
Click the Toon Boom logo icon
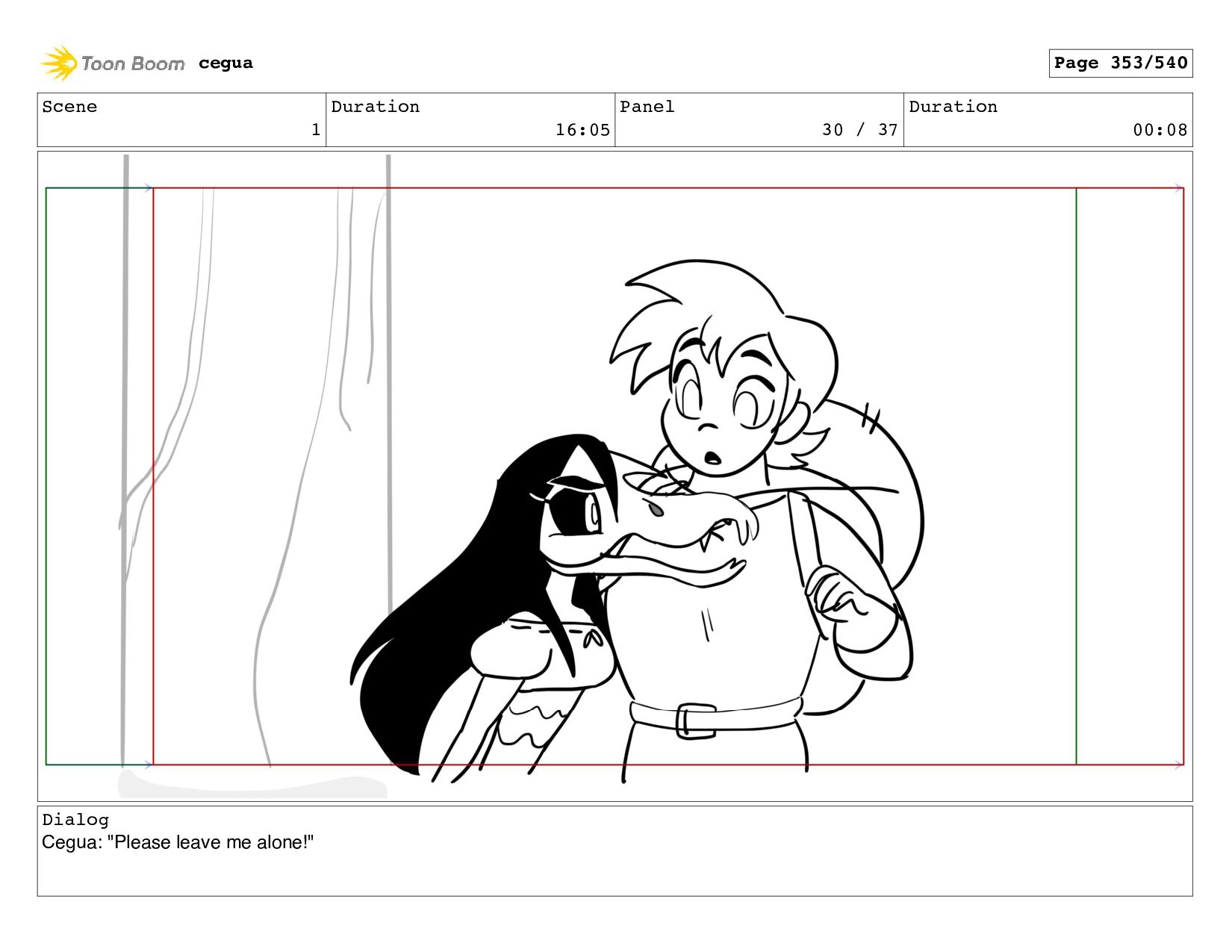click(58, 63)
